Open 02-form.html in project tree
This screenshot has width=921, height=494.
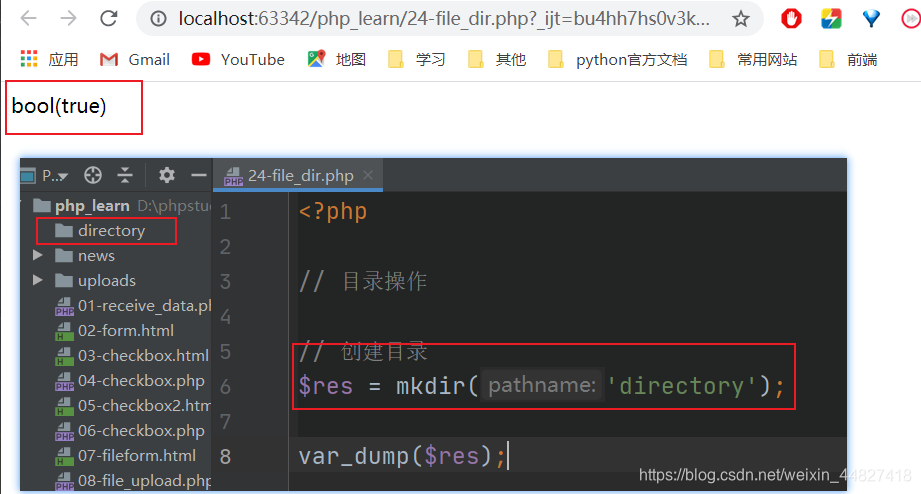point(115,330)
